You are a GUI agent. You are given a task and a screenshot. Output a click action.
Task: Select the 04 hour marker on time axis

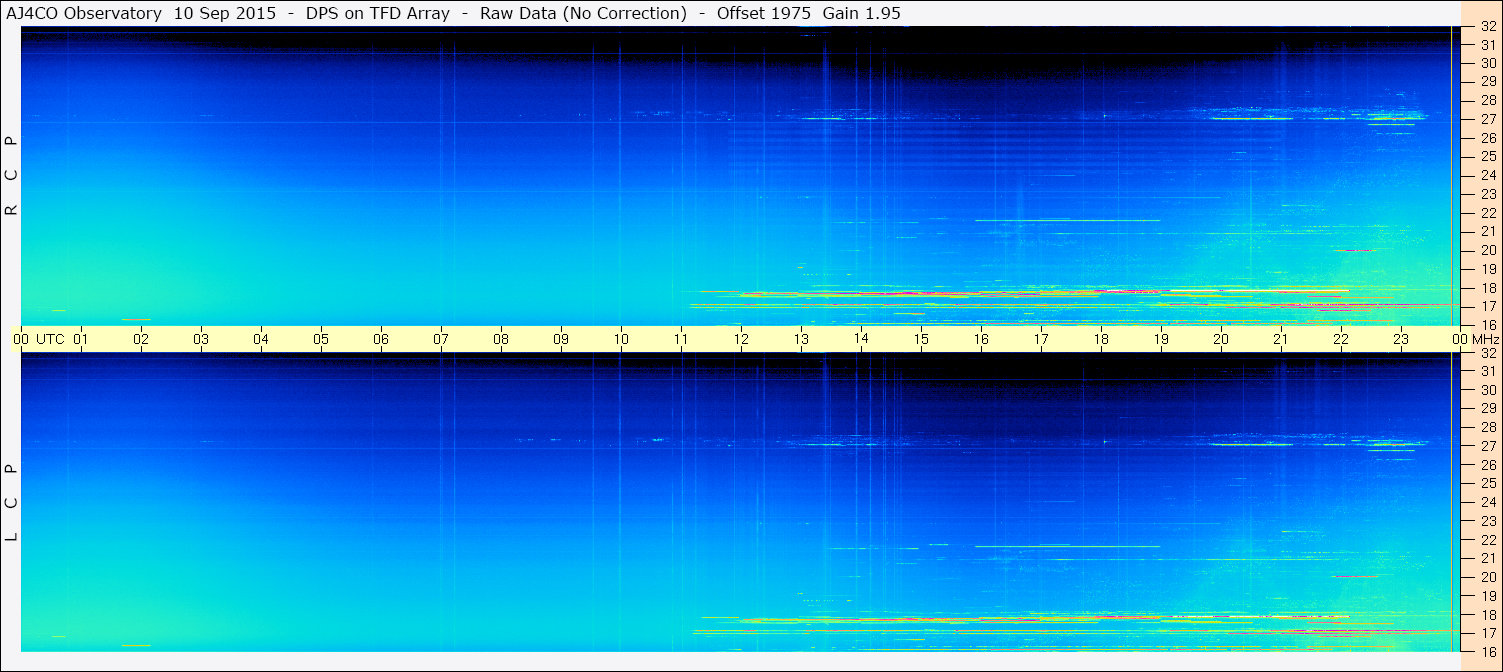tap(261, 339)
